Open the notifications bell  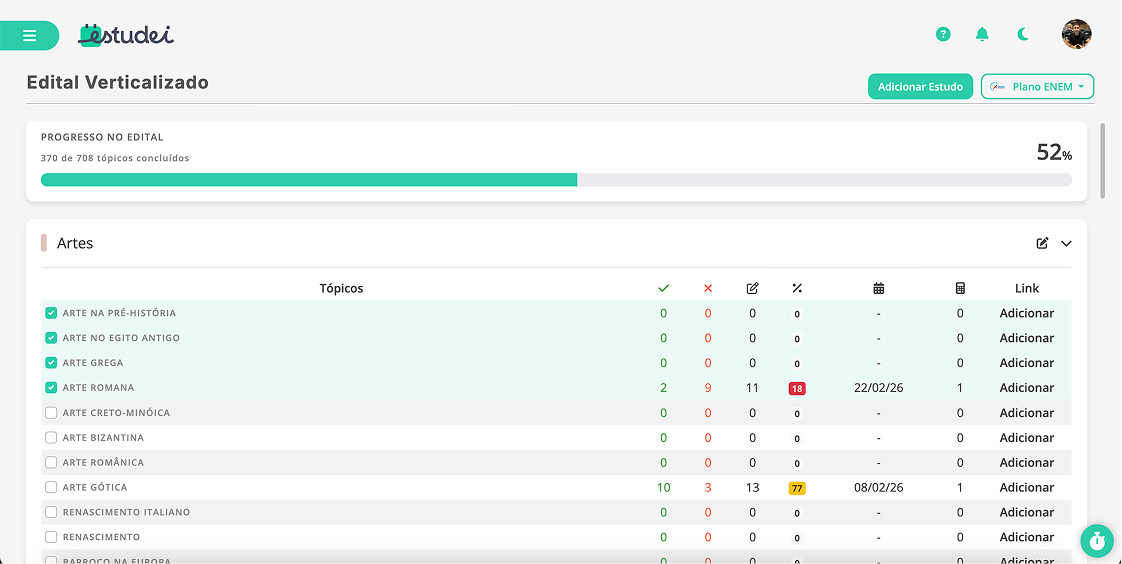tap(982, 35)
